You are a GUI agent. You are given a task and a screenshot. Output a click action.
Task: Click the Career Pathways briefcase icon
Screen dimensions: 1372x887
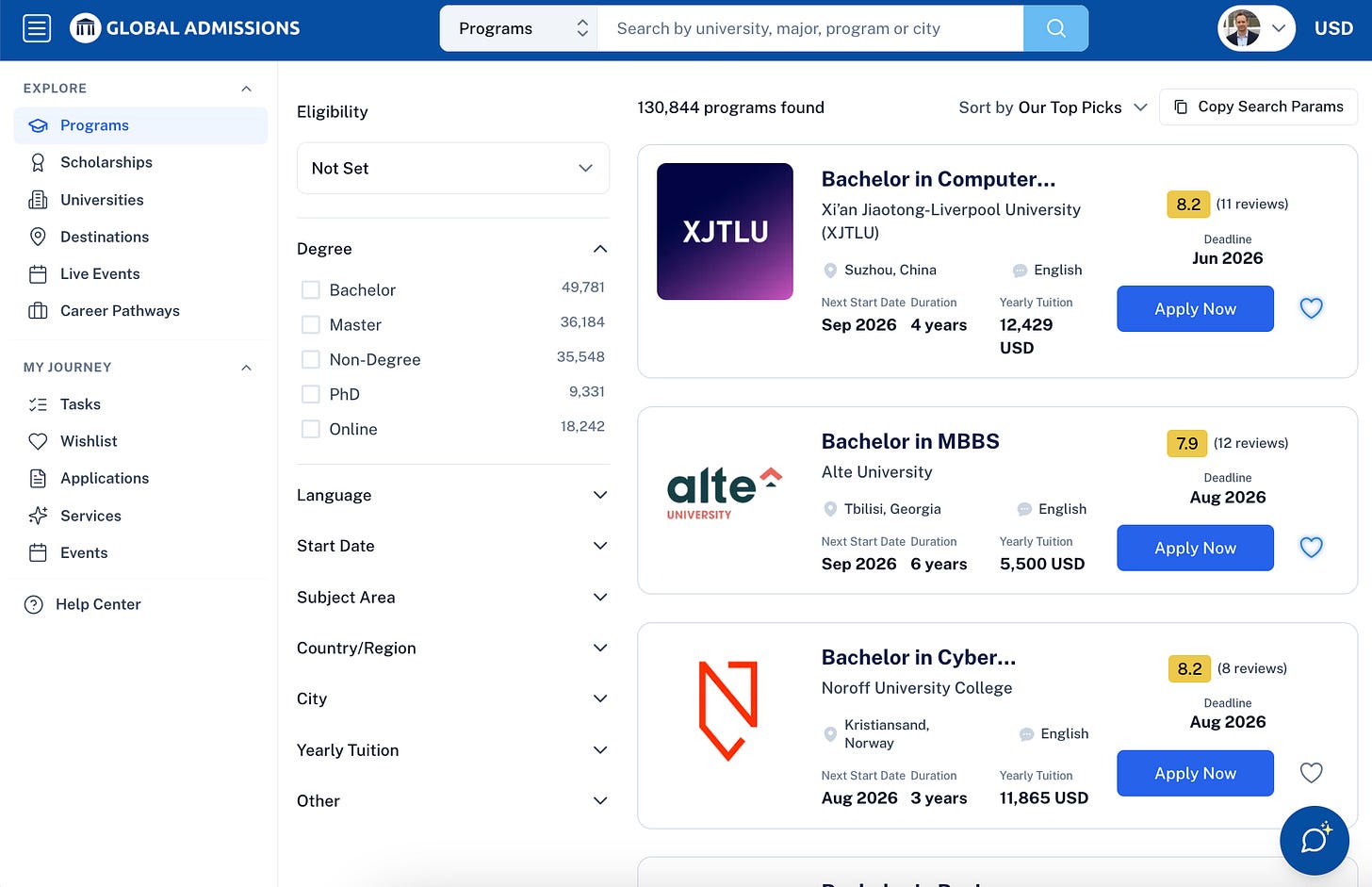(x=38, y=311)
